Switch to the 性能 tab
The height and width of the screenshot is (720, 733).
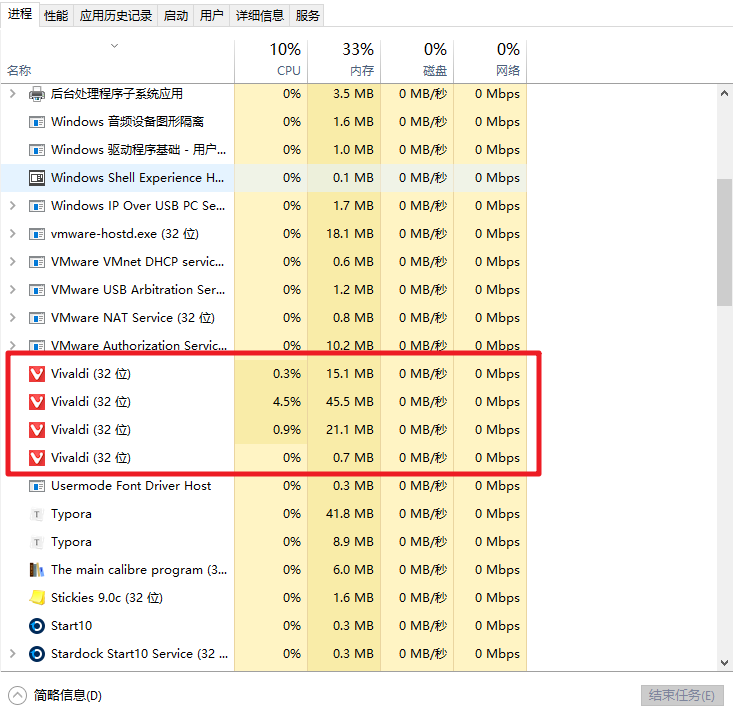click(x=57, y=15)
